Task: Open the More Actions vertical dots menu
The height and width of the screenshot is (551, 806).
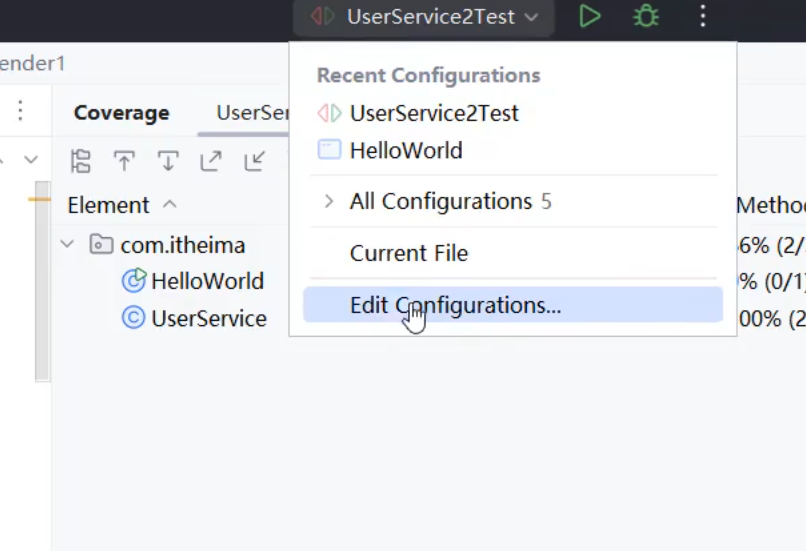Action: [703, 16]
